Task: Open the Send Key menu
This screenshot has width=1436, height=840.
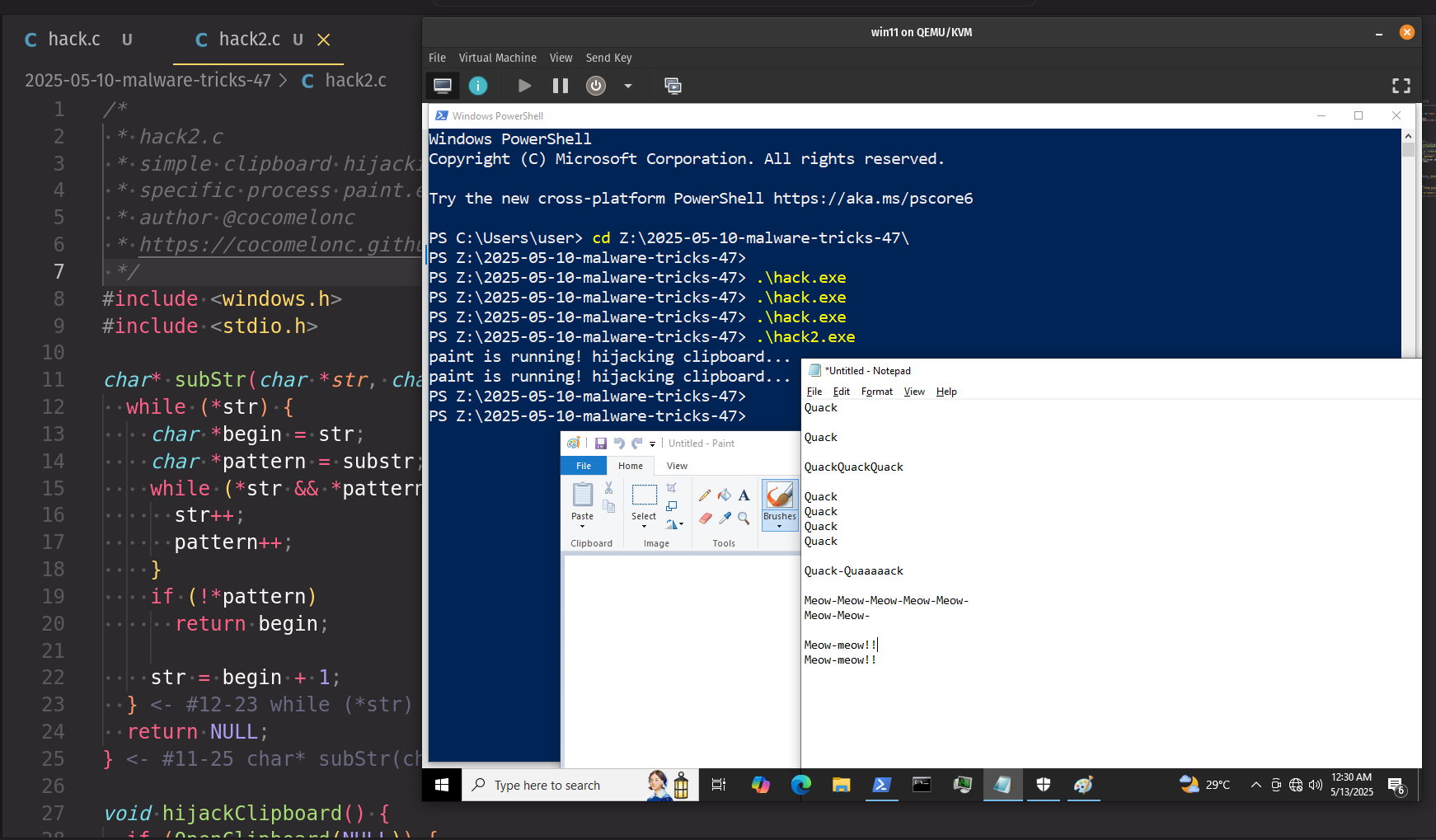Action: click(x=608, y=58)
